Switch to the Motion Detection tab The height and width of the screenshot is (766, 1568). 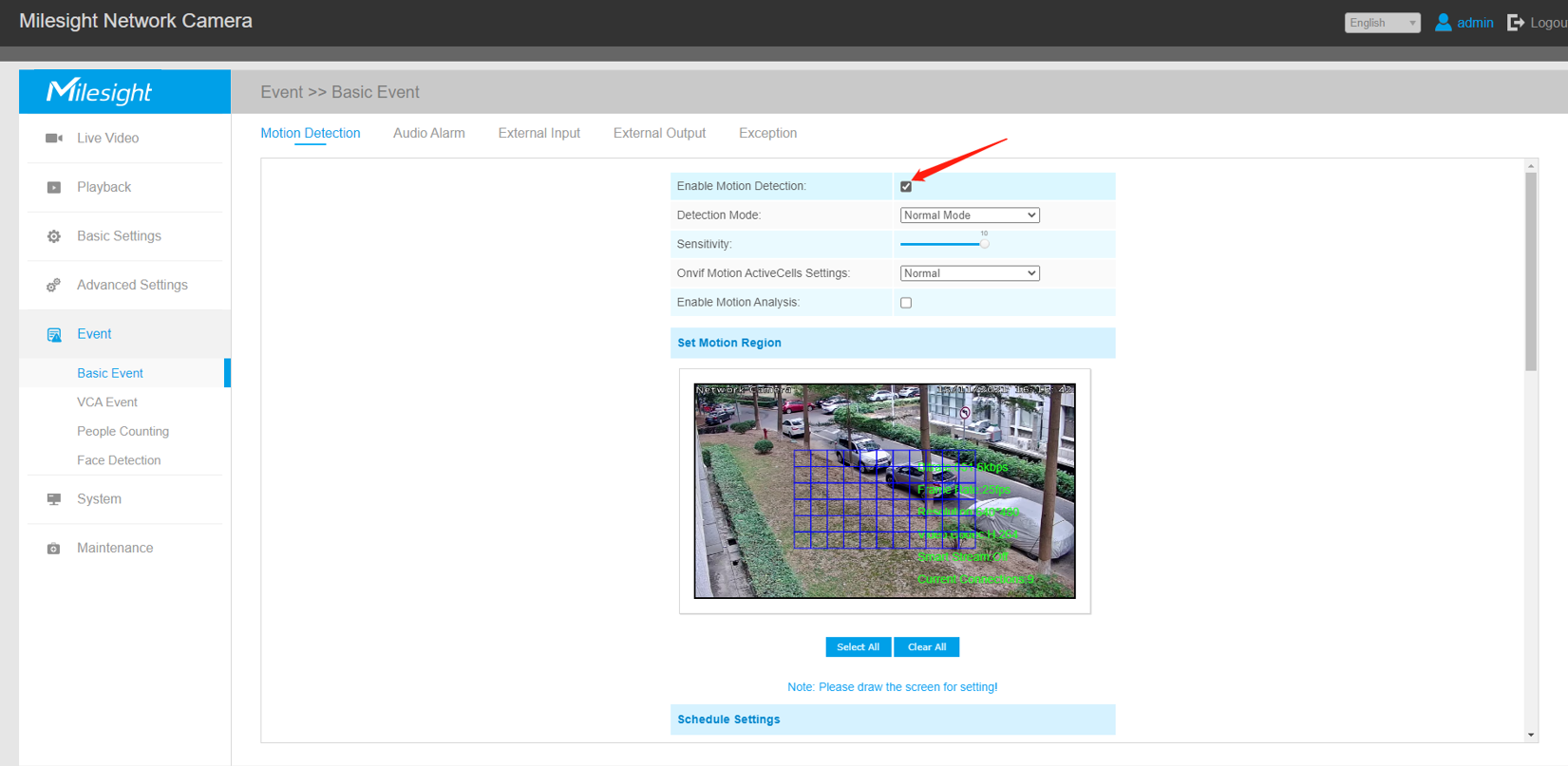(311, 133)
